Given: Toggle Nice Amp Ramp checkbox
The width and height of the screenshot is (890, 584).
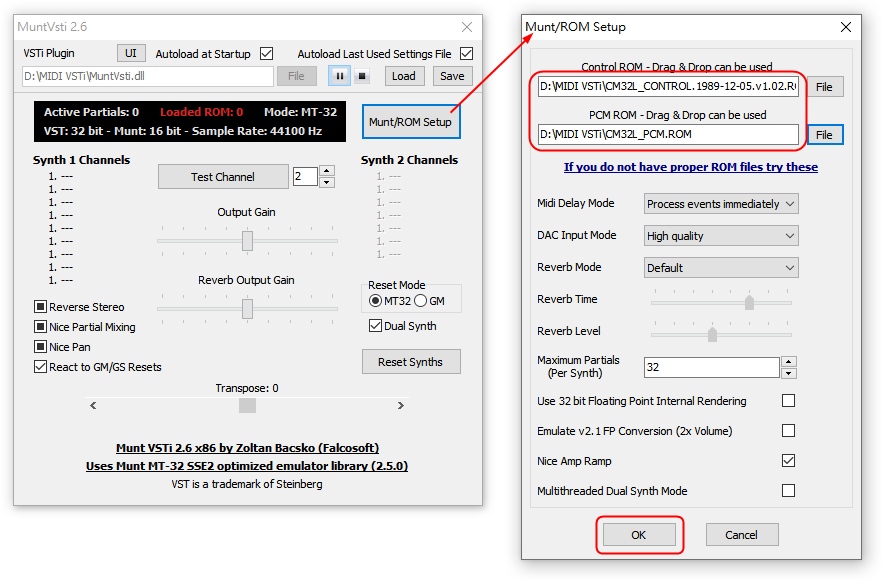Looking at the screenshot, I should 788,460.
